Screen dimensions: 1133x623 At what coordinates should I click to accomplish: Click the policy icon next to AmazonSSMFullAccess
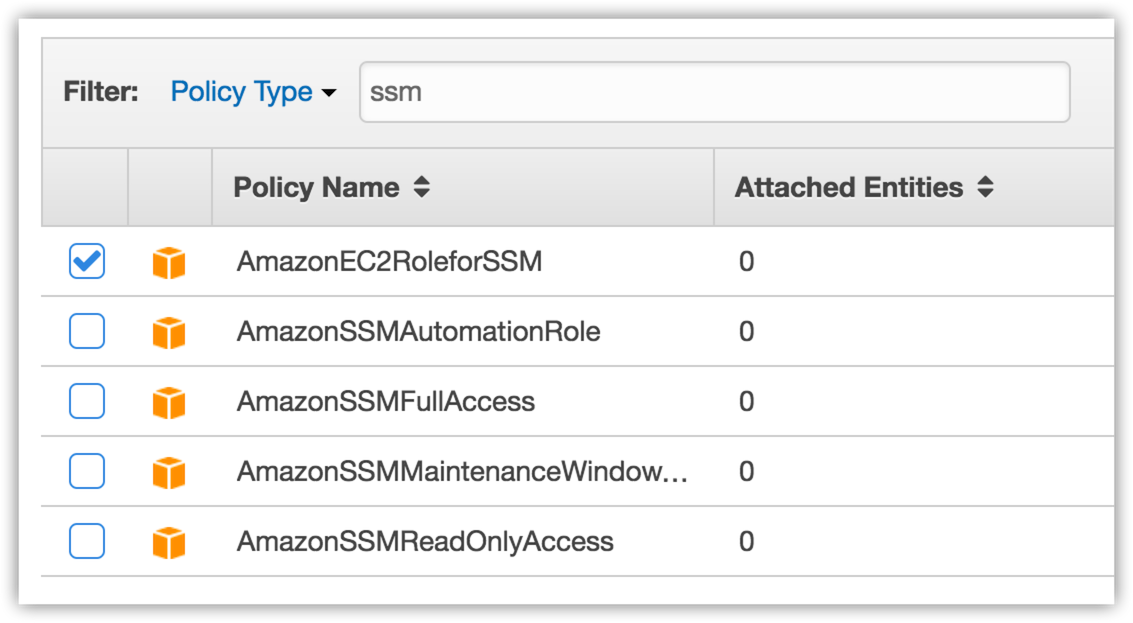pos(169,402)
